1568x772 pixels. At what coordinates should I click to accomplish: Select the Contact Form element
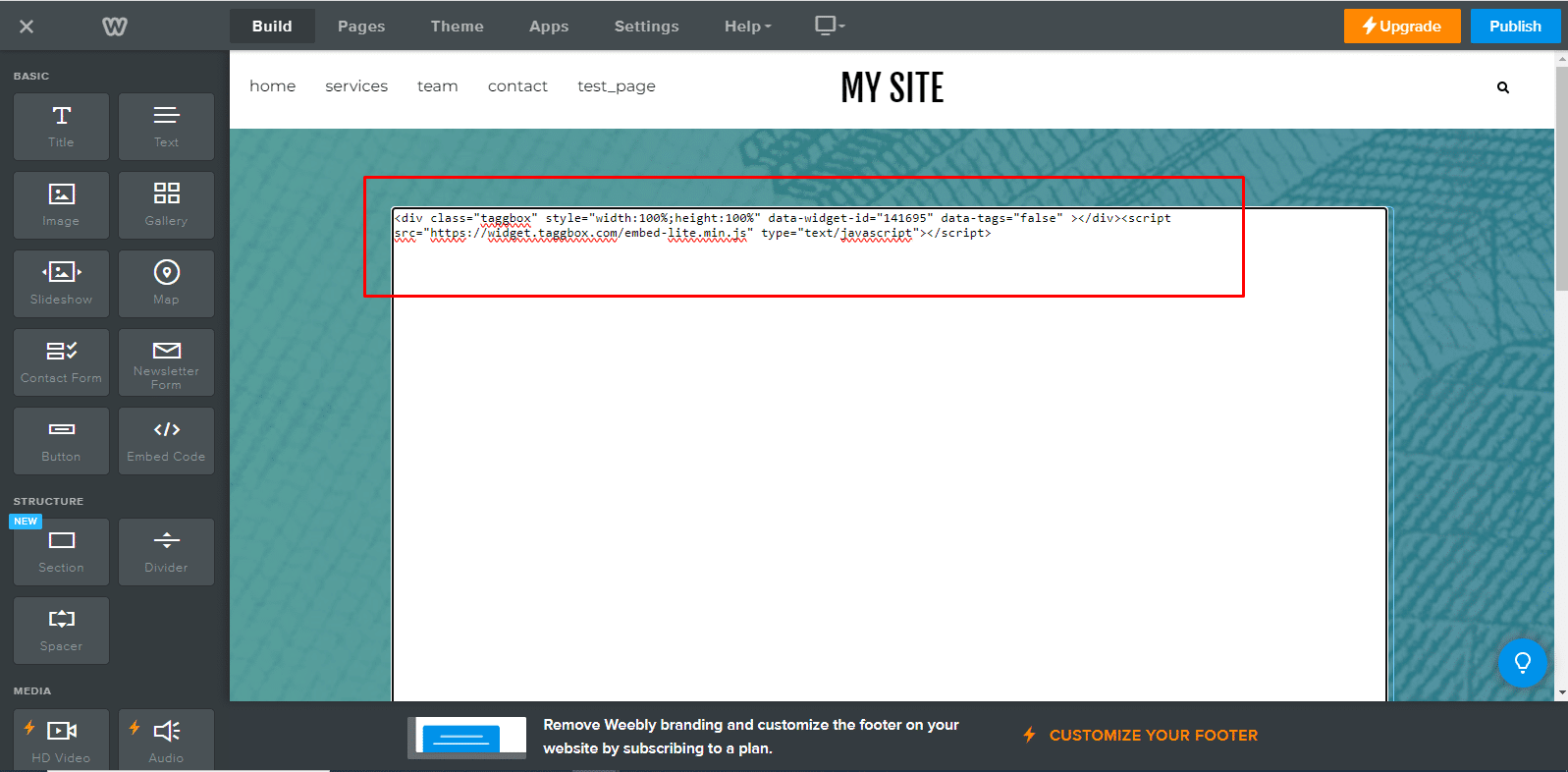pyautogui.click(x=61, y=361)
